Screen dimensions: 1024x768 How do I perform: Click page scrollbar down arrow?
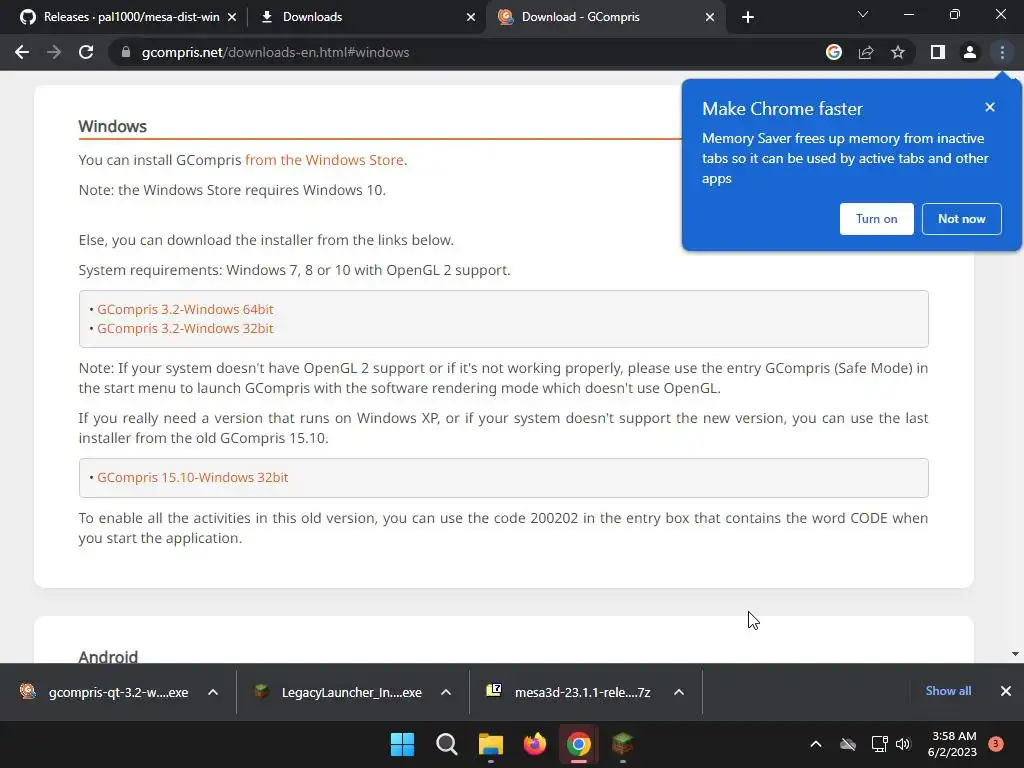pyautogui.click(x=1015, y=654)
